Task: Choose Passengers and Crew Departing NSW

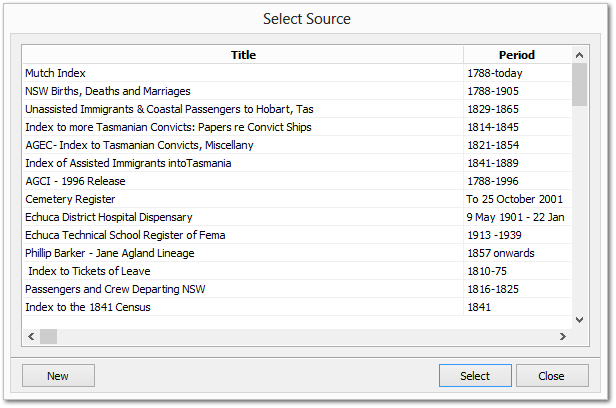Action: click(x=102, y=289)
